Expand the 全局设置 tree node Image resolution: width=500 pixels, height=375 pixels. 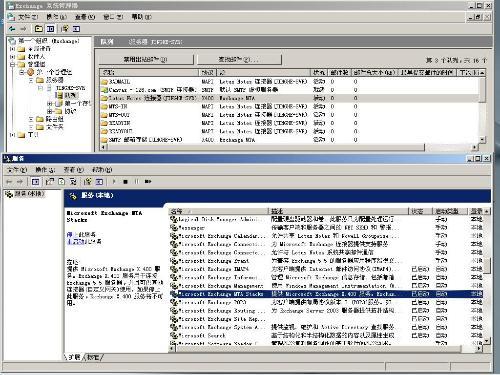[x=12, y=49]
